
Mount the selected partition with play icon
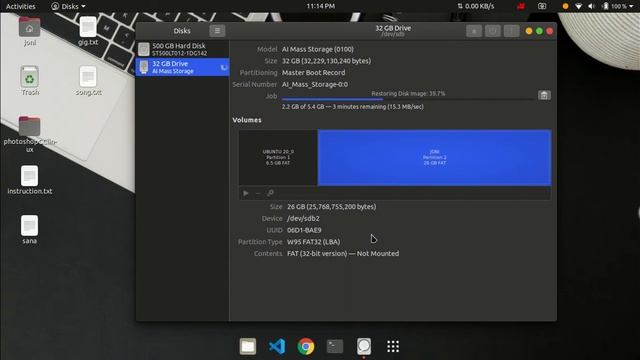pos(246,193)
